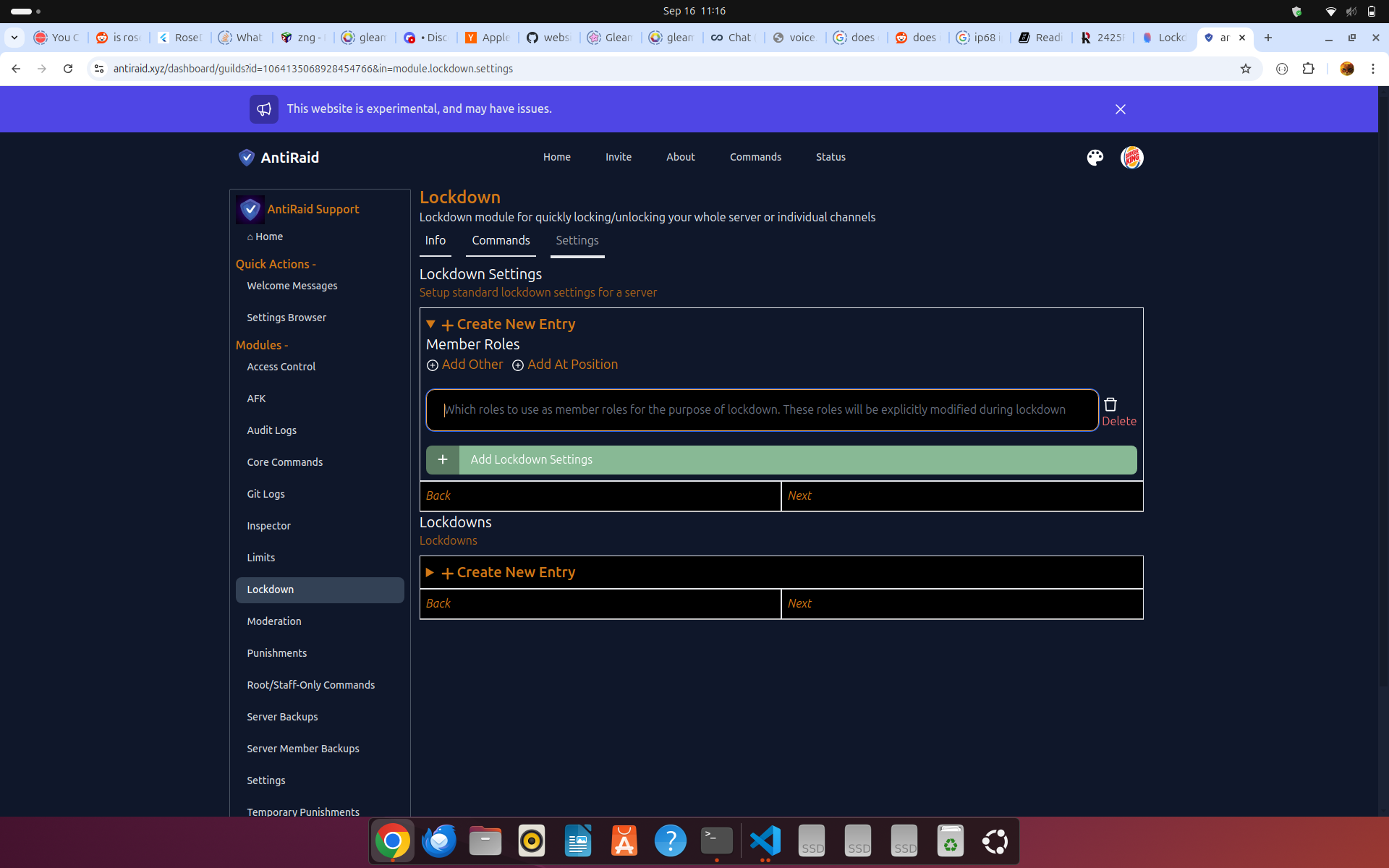Open the Moderation module in the sidebar
1389x868 pixels.
click(x=274, y=621)
